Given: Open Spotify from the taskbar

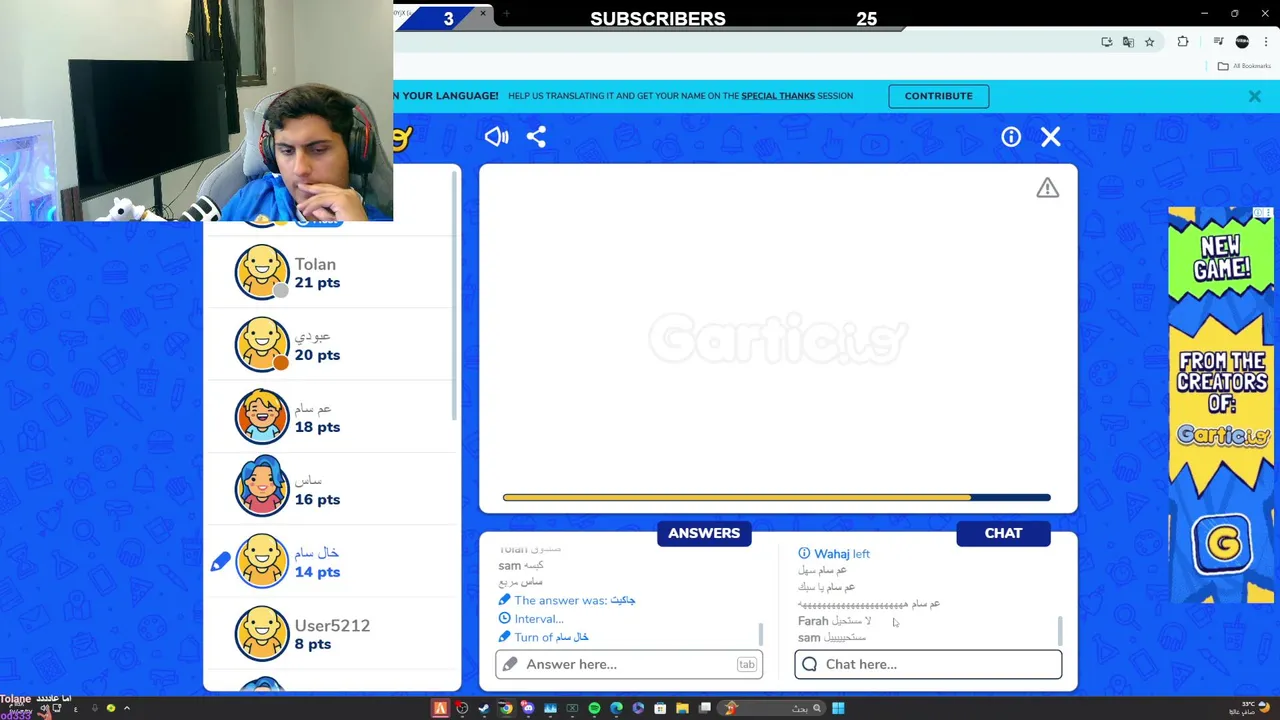Looking at the screenshot, I should point(594,708).
